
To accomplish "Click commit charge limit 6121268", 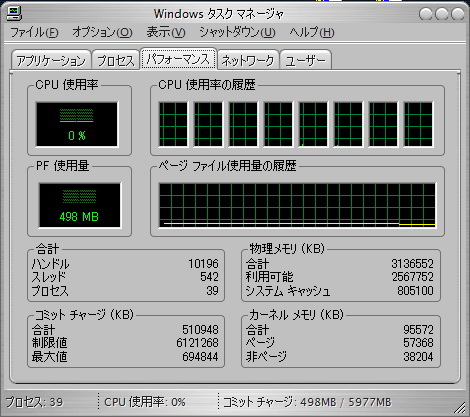I will 198,343.
